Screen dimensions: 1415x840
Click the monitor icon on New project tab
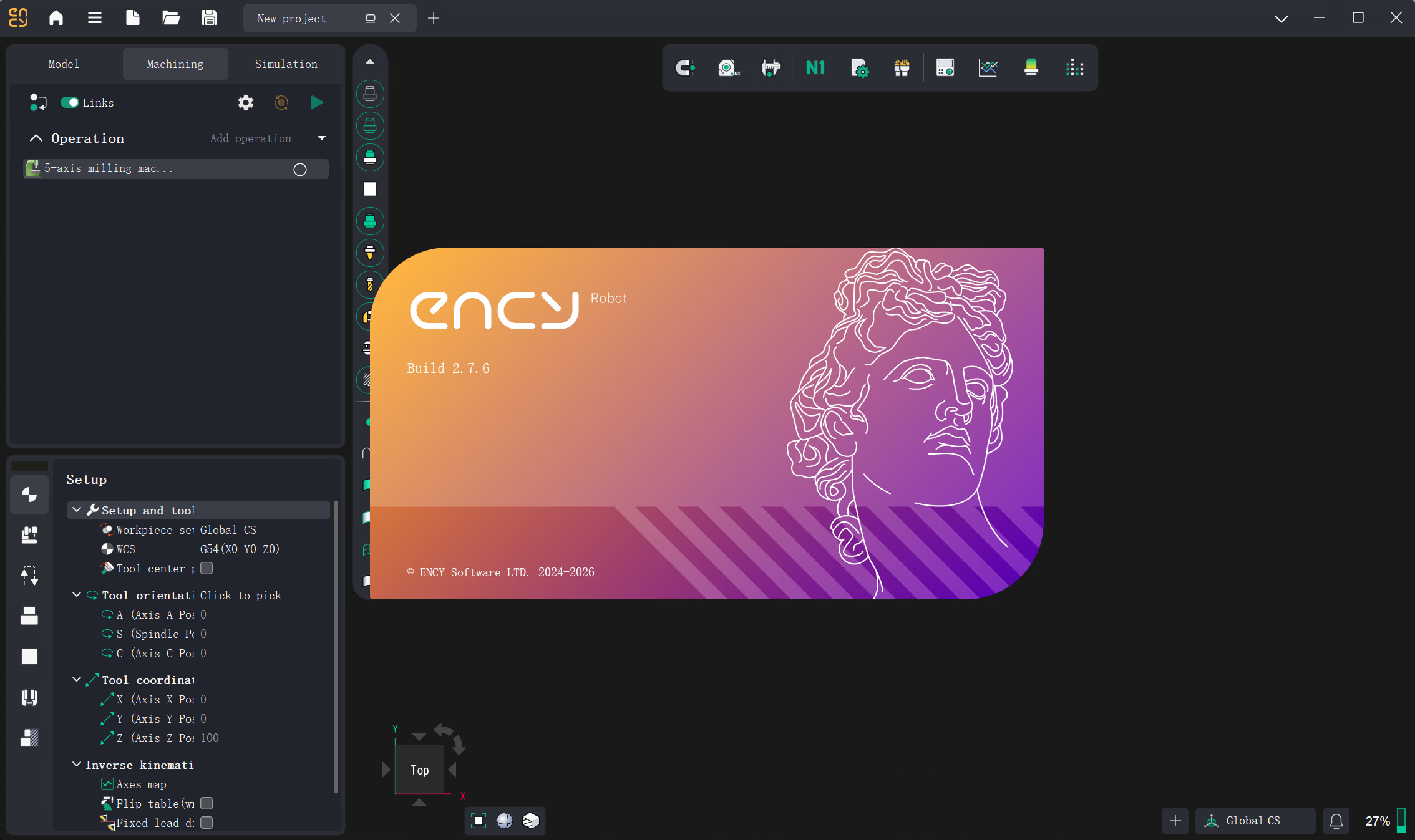pyautogui.click(x=371, y=18)
